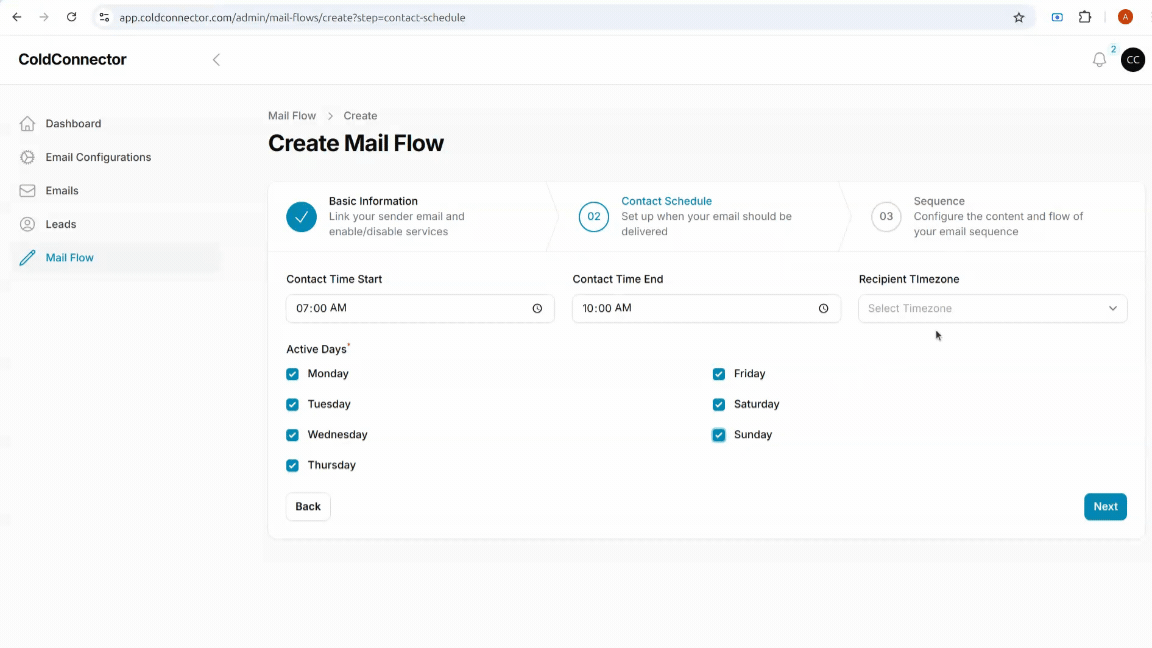Viewport: 1152px width, 648px height.
Task: Uncheck the Monday checkbox
Action: point(293,374)
